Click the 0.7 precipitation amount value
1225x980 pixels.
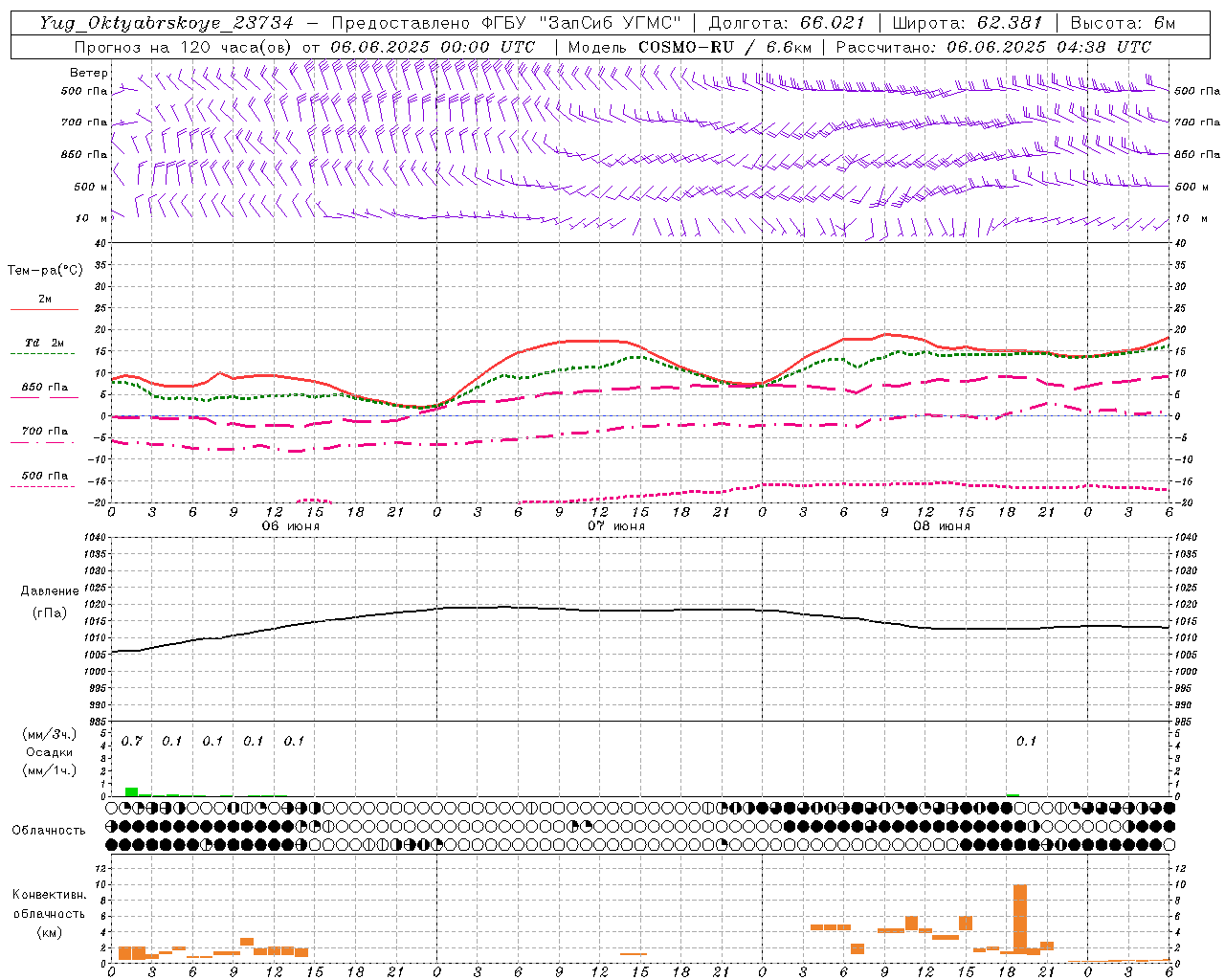[x=132, y=742]
